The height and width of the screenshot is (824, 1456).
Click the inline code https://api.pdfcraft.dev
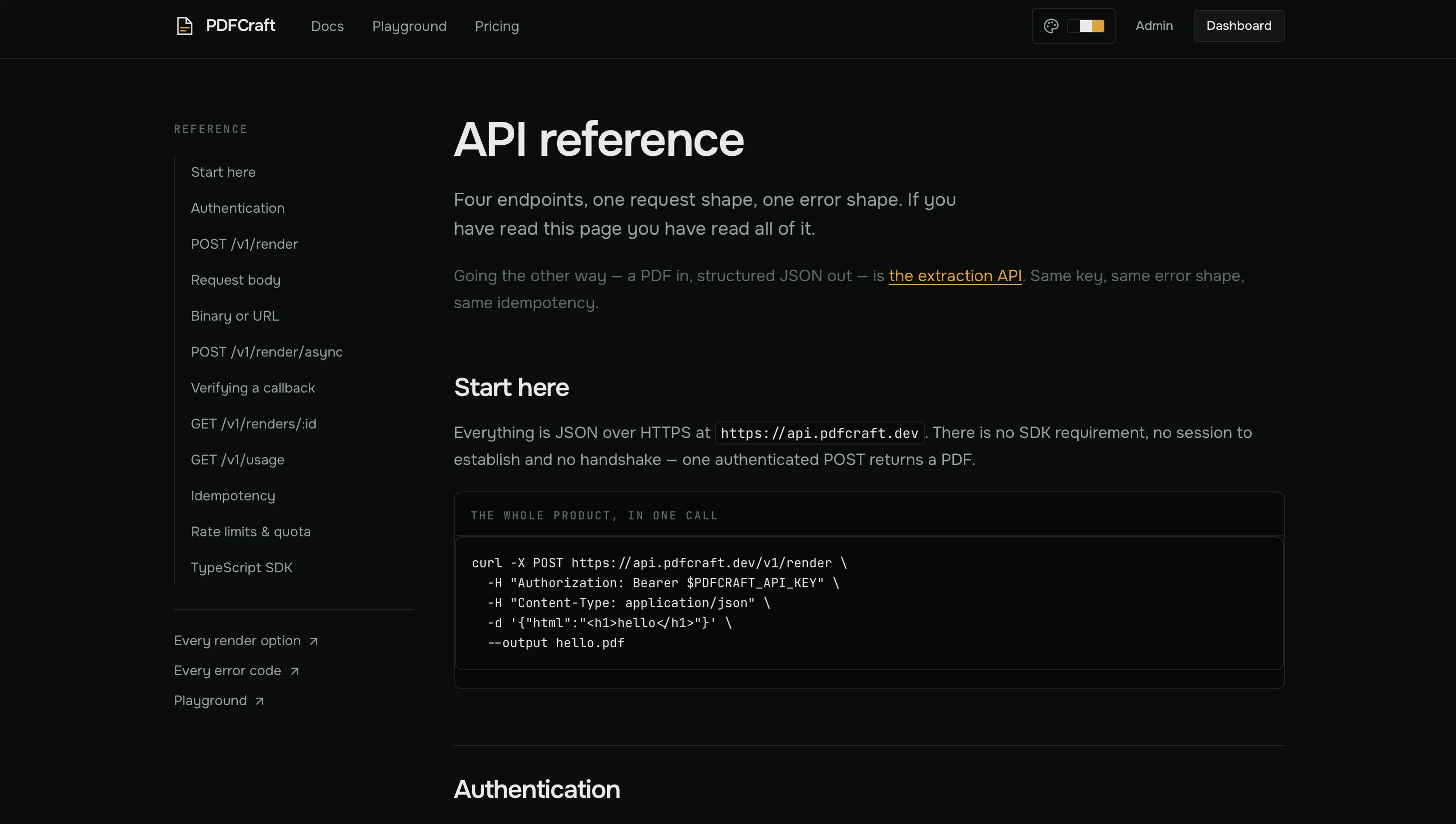coord(819,433)
